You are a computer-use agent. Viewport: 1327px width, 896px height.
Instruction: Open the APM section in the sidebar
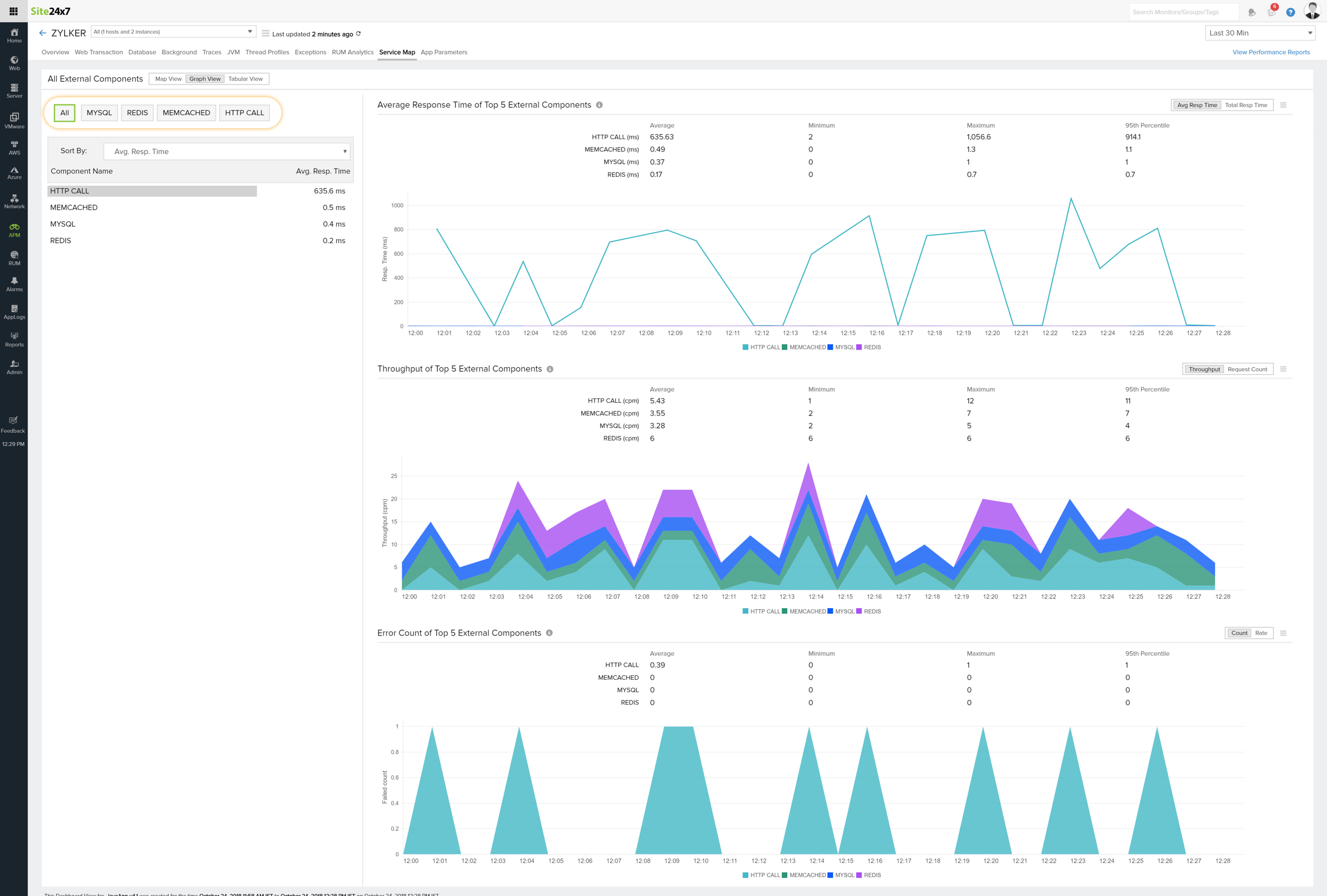tap(14, 229)
